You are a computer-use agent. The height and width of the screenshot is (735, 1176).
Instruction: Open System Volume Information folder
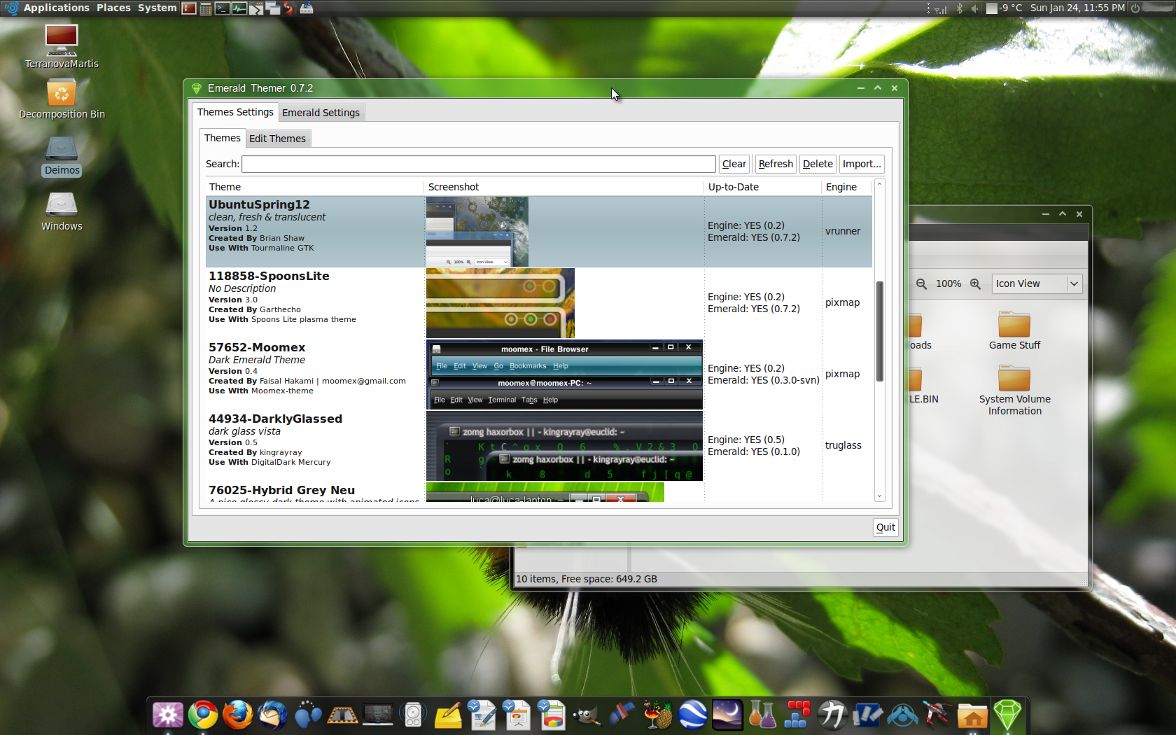(1014, 389)
